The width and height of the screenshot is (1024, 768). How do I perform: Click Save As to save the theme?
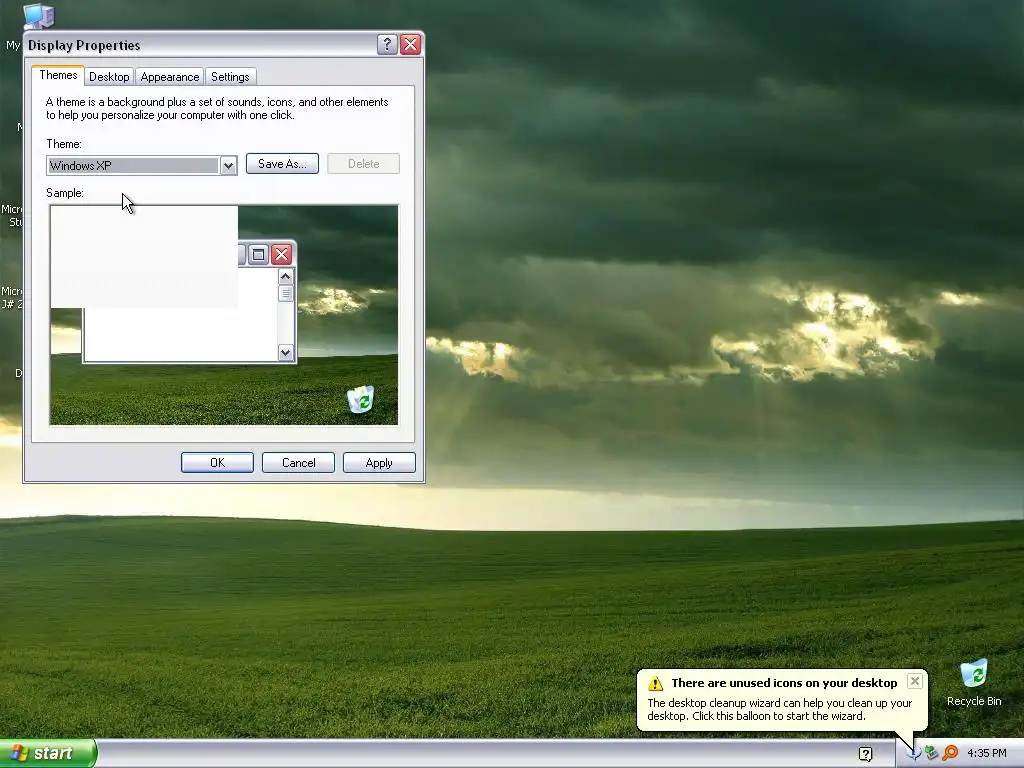tap(282, 164)
